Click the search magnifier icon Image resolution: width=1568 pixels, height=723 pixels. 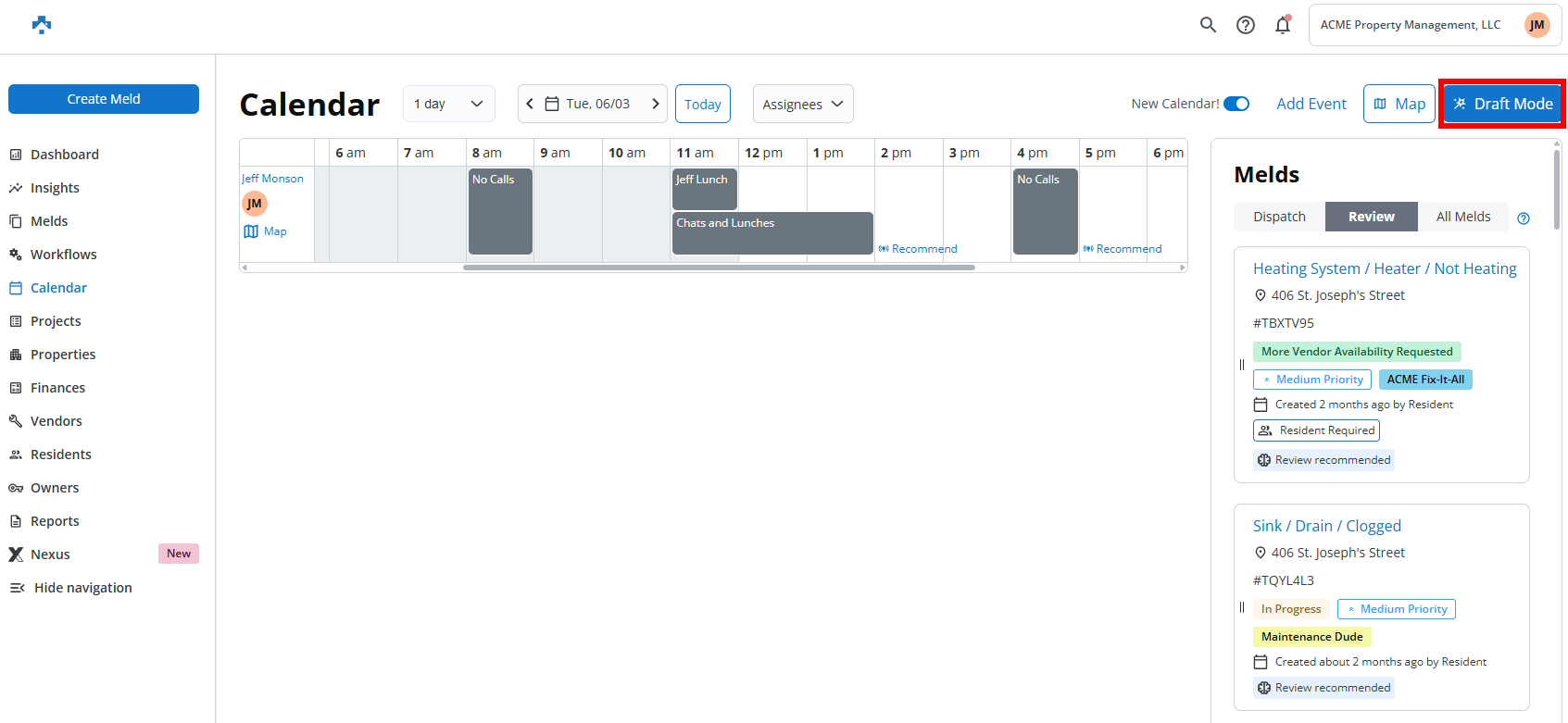pyautogui.click(x=1208, y=25)
